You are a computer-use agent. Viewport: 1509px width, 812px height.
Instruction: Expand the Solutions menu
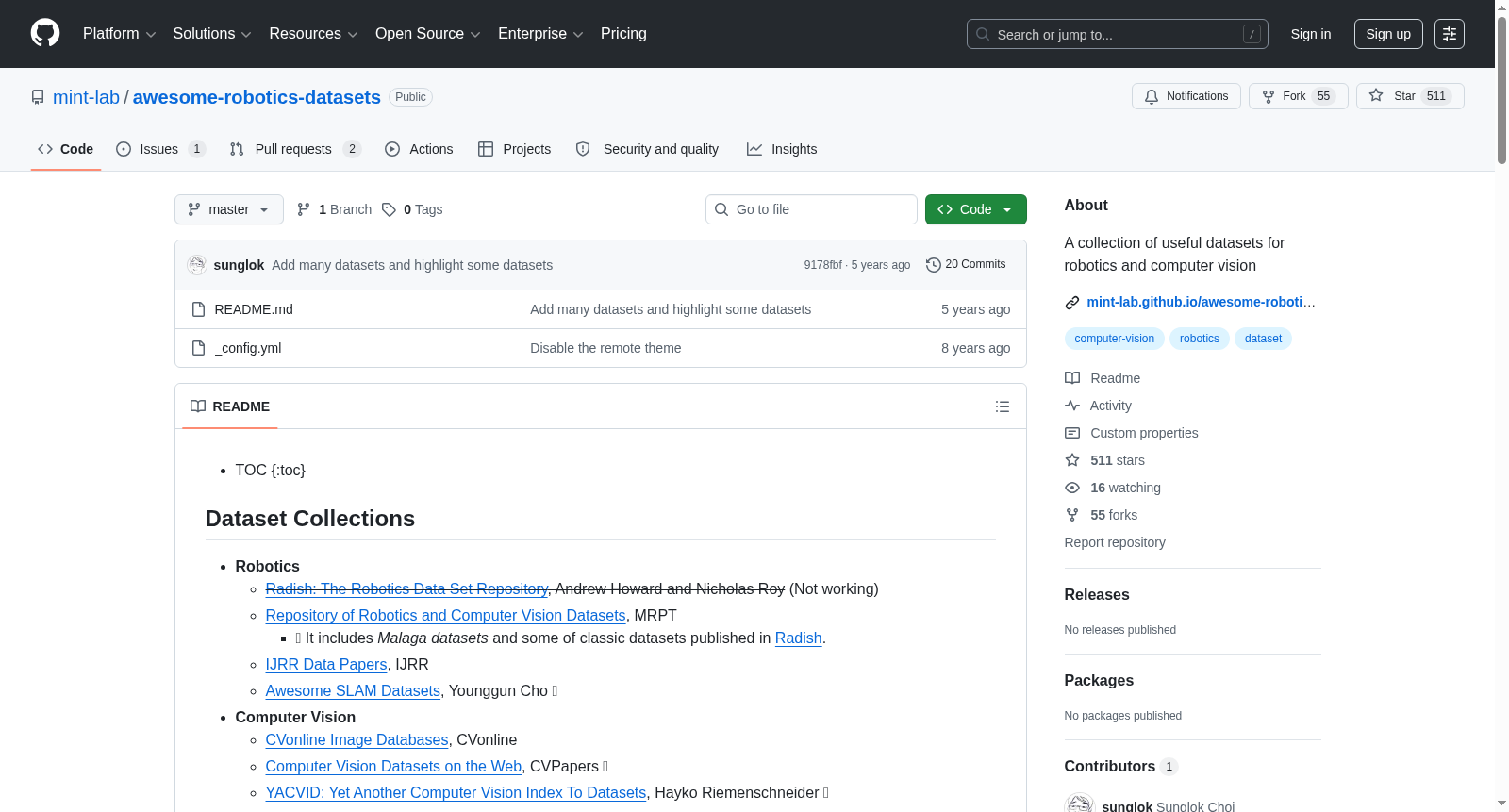pos(212,34)
